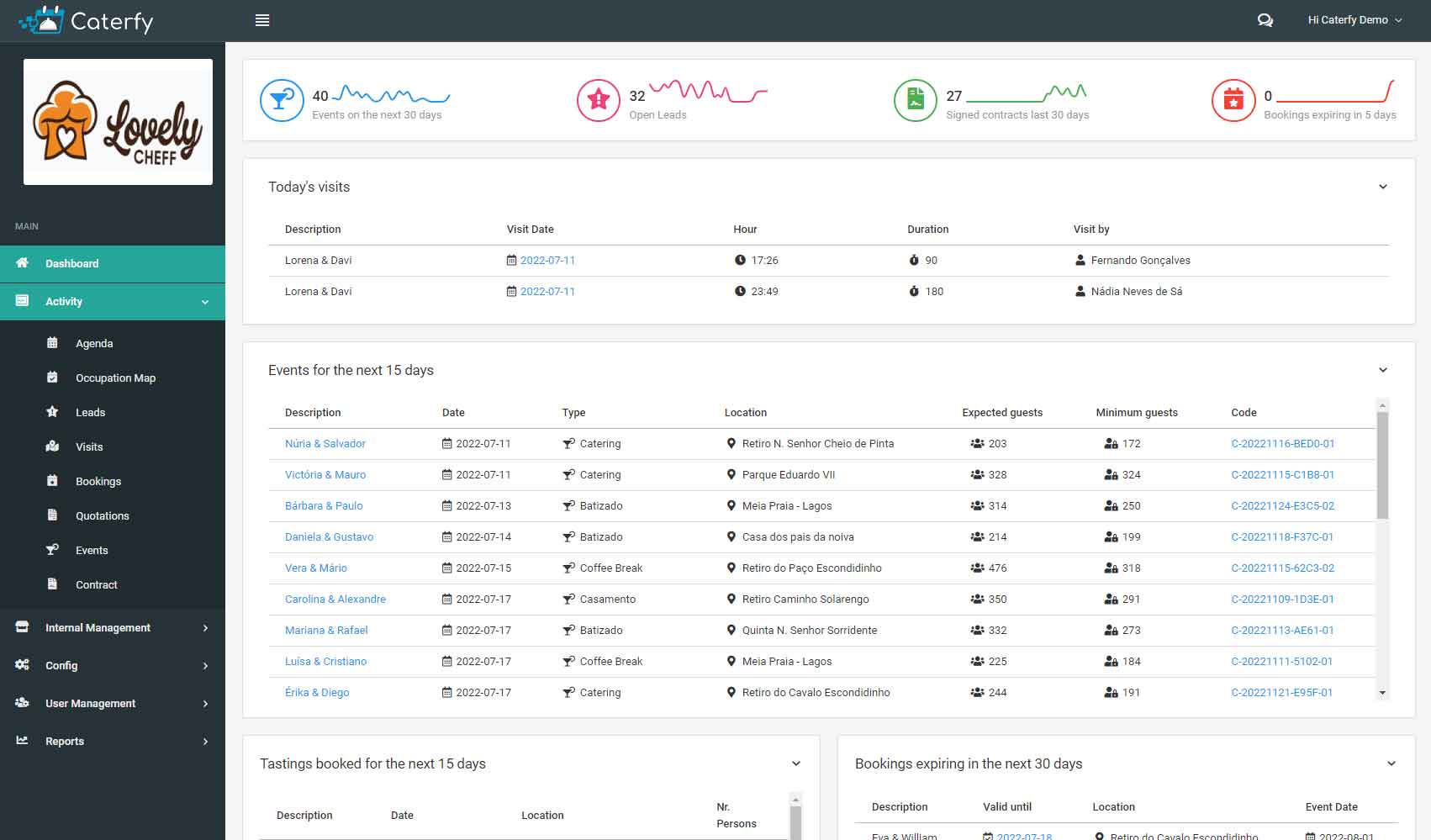Open the Leads sidebar item

(90, 412)
